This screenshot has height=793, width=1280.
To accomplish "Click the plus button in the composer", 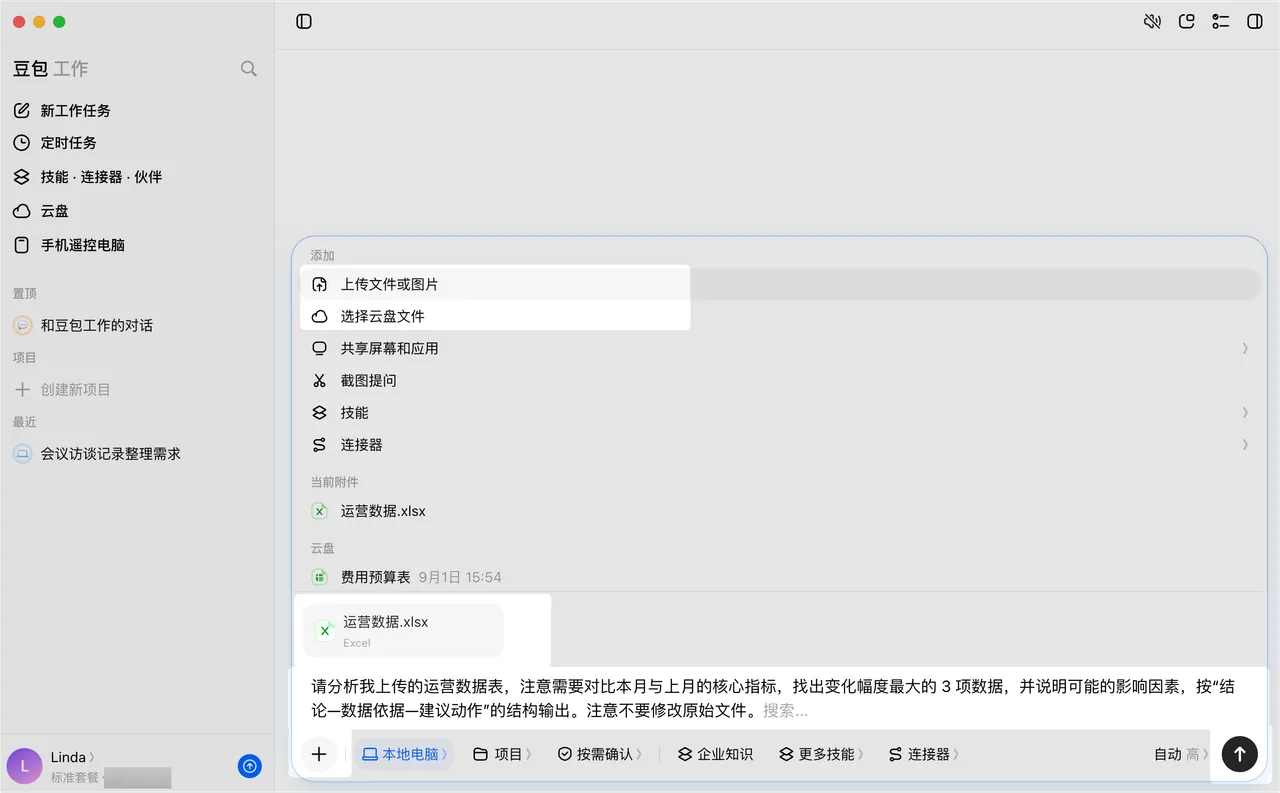I will [319, 754].
